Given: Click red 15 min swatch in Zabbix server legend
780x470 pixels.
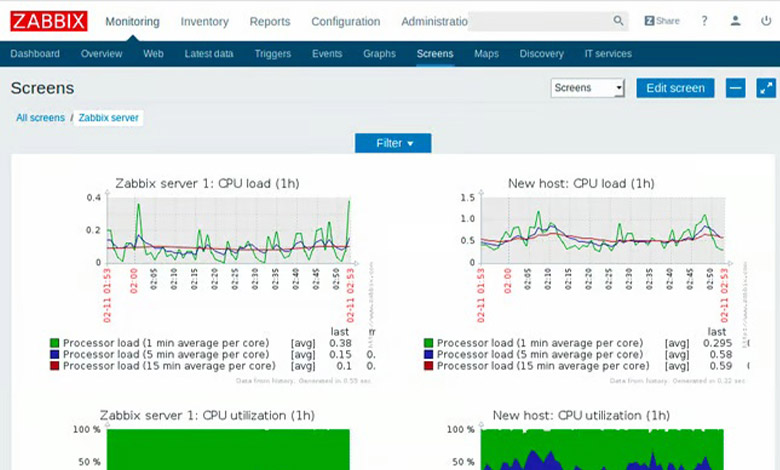Looking at the screenshot, I should pyautogui.click(x=55, y=366).
